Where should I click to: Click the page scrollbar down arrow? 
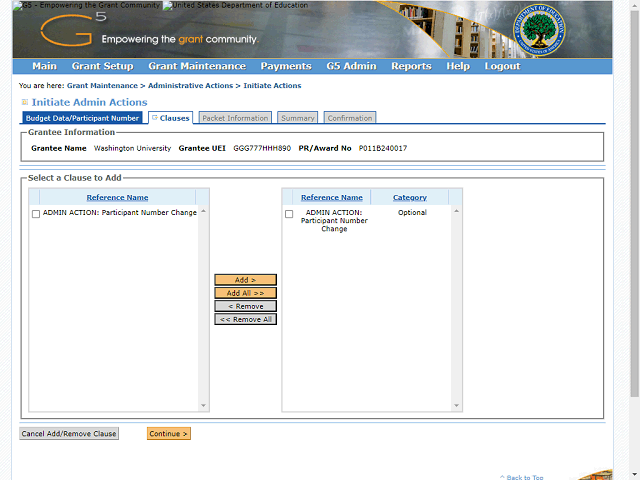pyautogui.click(x=635, y=475)
